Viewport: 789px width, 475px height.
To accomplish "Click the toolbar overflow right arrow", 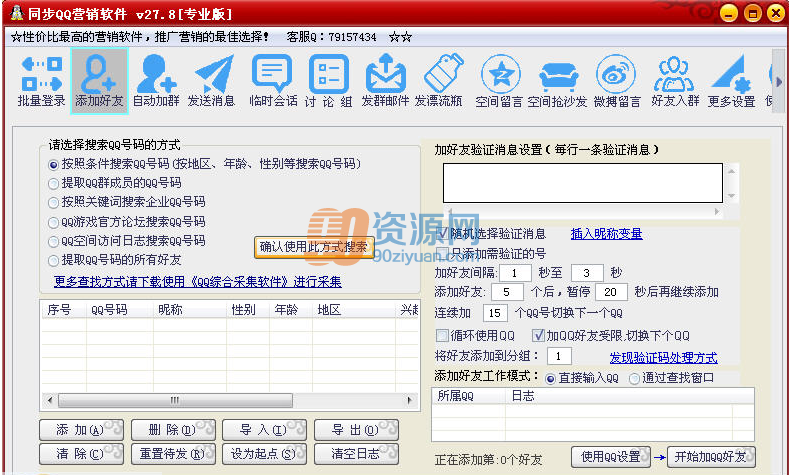I will pyautogui.click(x=779, y=82).
